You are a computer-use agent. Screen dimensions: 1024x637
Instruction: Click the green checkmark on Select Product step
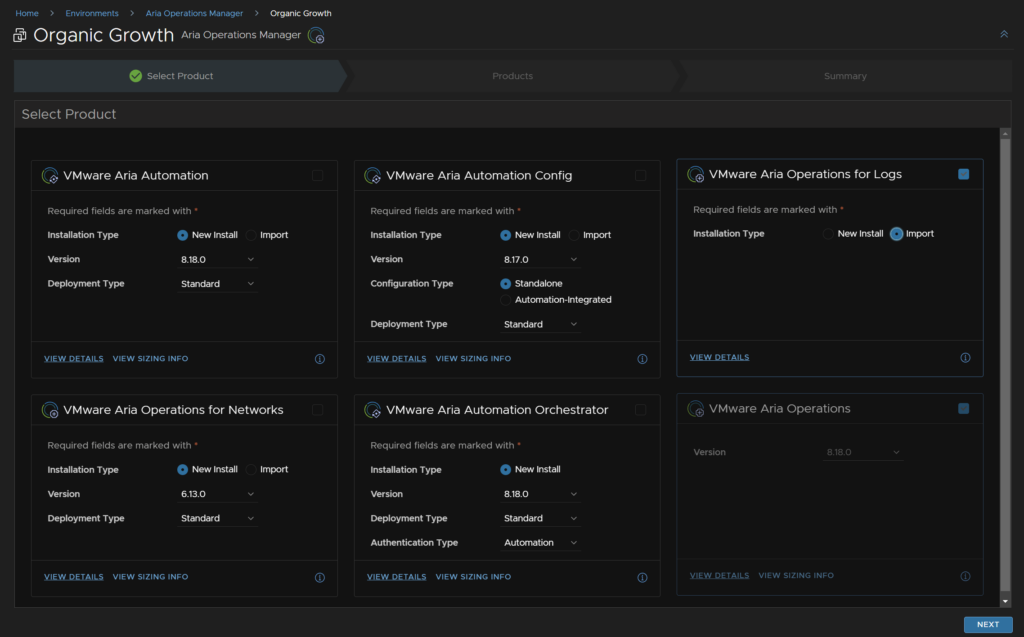coord(135,76)
